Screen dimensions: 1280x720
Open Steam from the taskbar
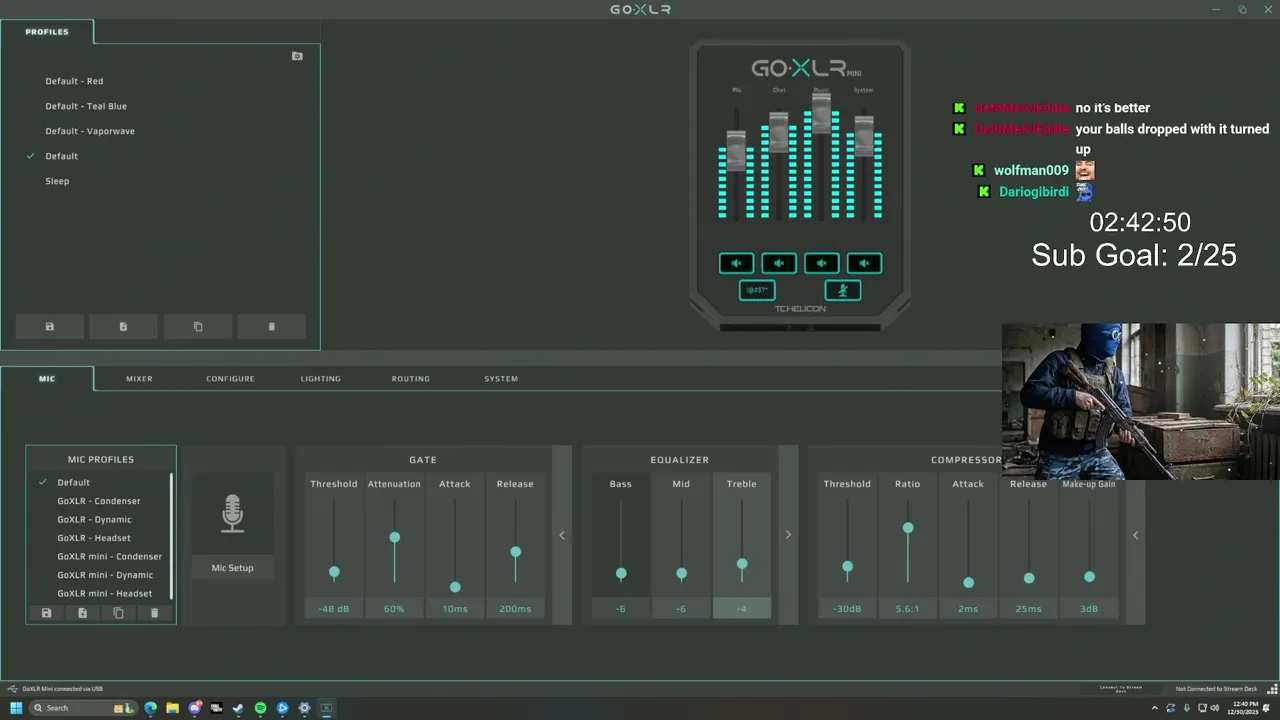238,708
